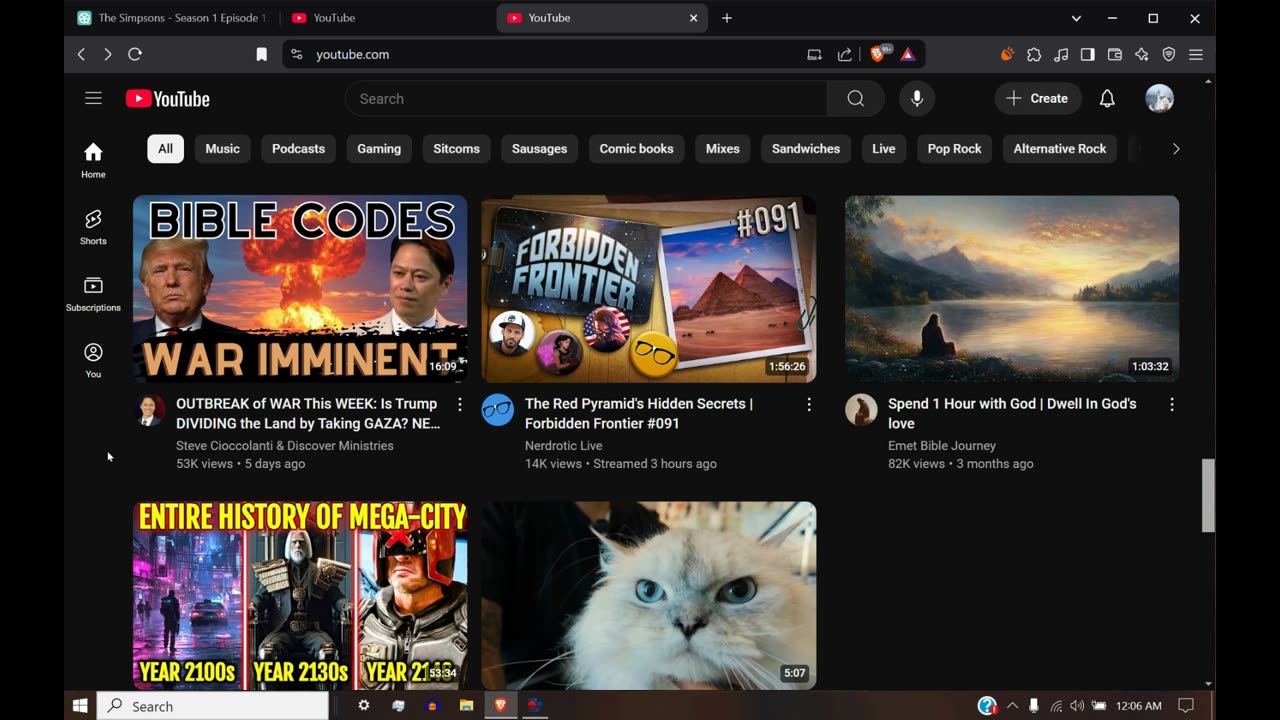Image resolution: width=1280 pixels, height=720 pixels.
Task: Open The Red Pyramid's Hidden Secrets title
Action: coord(639,413)
